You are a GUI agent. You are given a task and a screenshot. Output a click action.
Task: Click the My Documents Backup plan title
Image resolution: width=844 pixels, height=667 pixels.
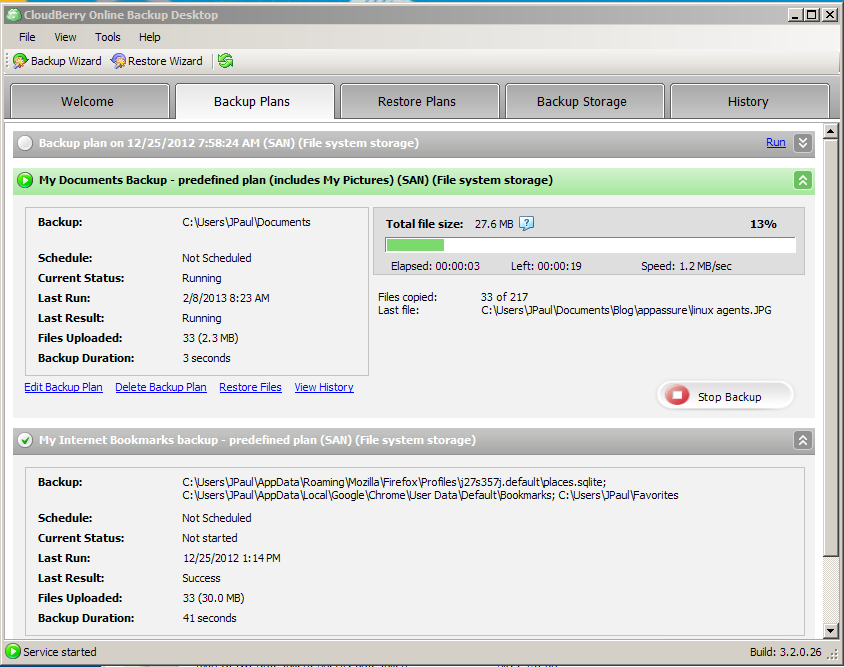click(x=296, y=180)
